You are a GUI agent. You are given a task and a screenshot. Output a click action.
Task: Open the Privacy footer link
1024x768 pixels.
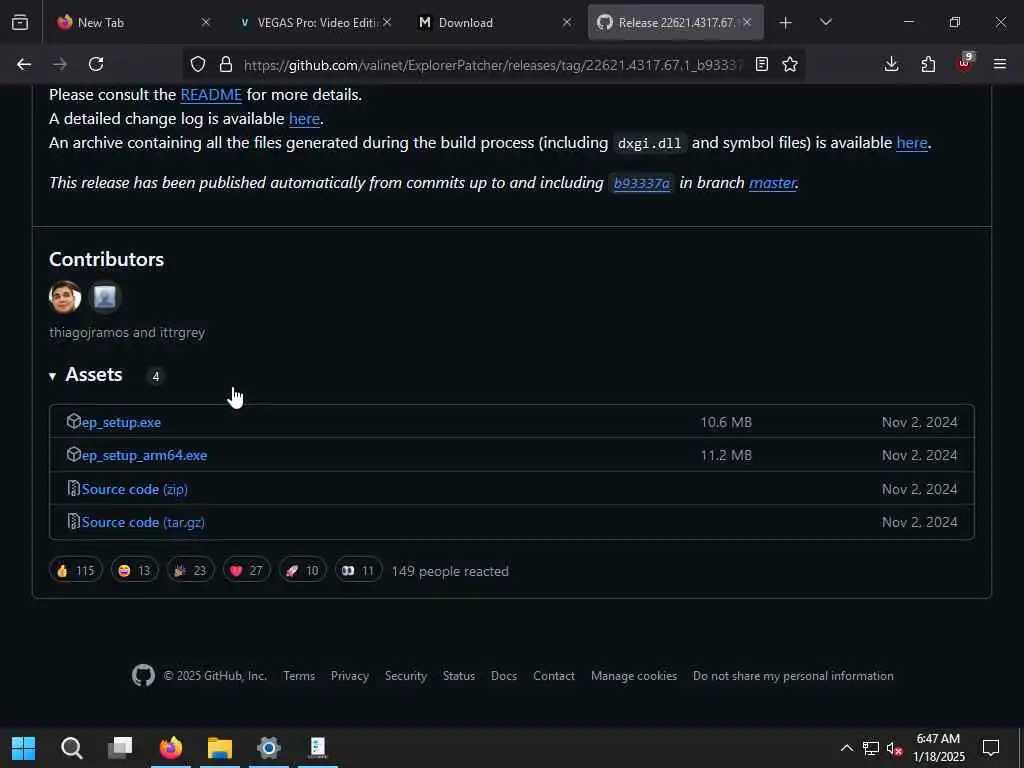click(x=349, y=676)
